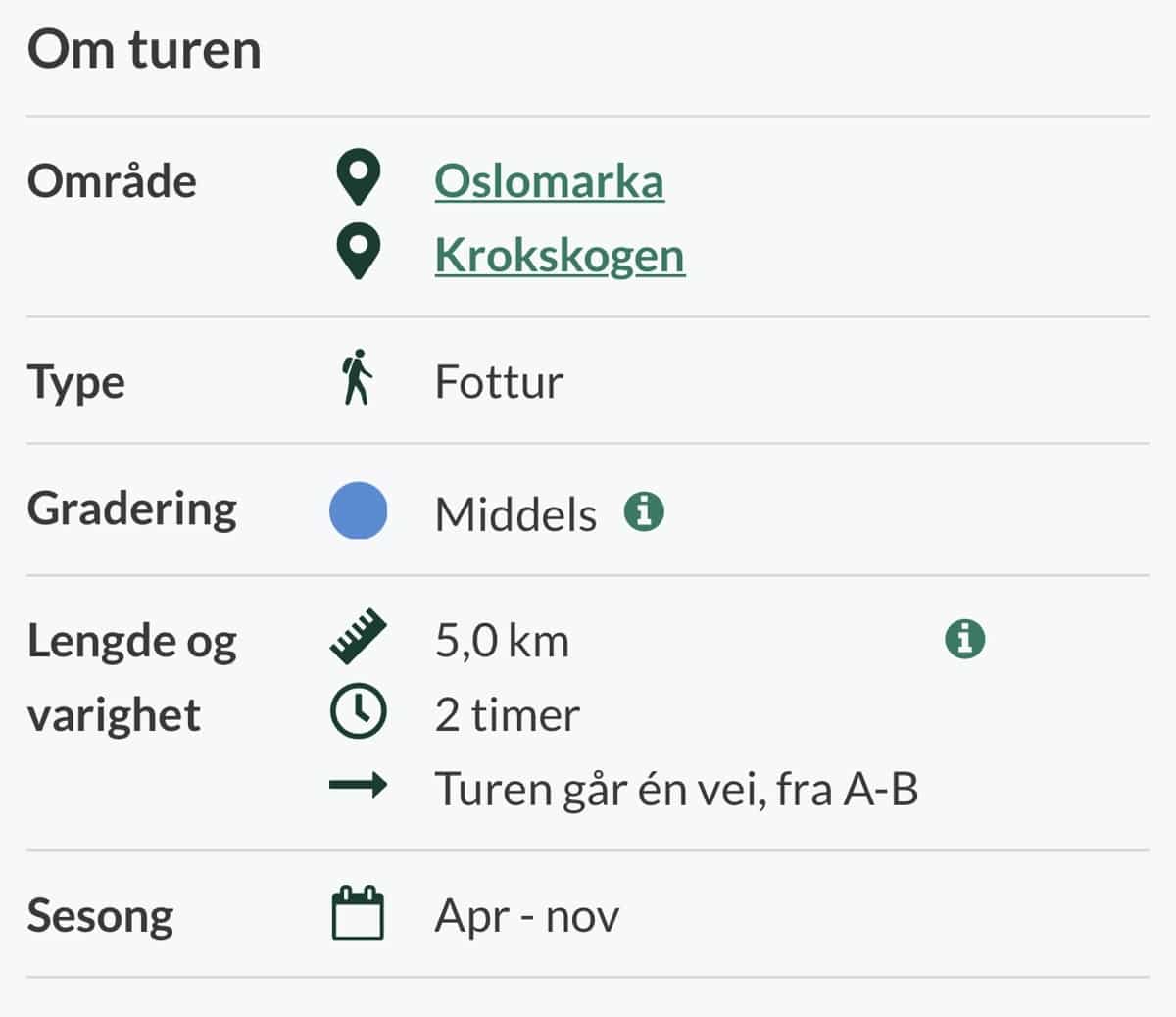The image size is (1176, 1017).
Task: Show info about the Middels grading
Action: [644, 511]
